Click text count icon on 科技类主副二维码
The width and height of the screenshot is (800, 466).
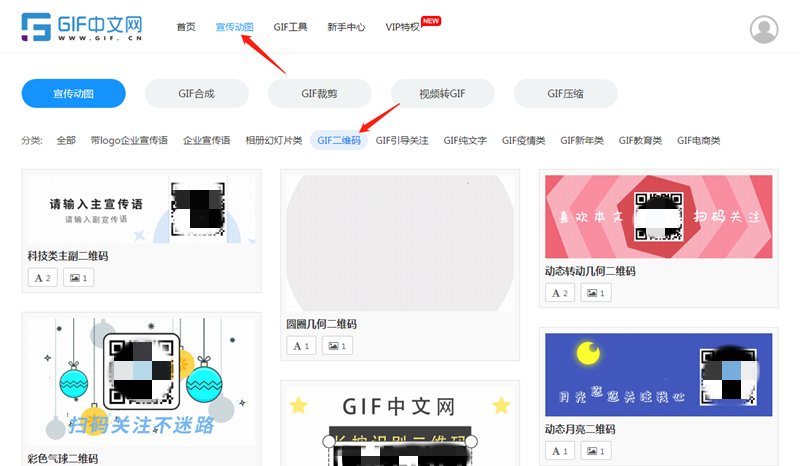(x=43, y=278)
